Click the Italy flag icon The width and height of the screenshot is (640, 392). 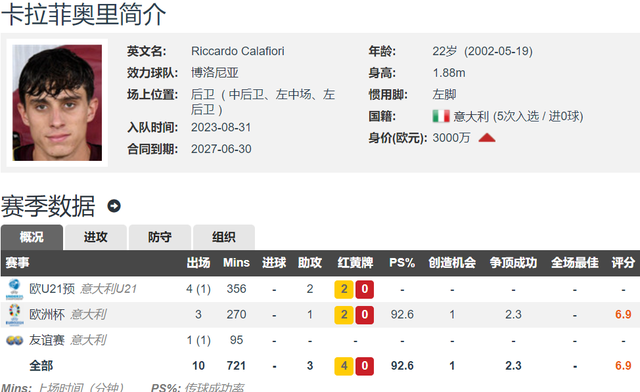pos(441,116)
